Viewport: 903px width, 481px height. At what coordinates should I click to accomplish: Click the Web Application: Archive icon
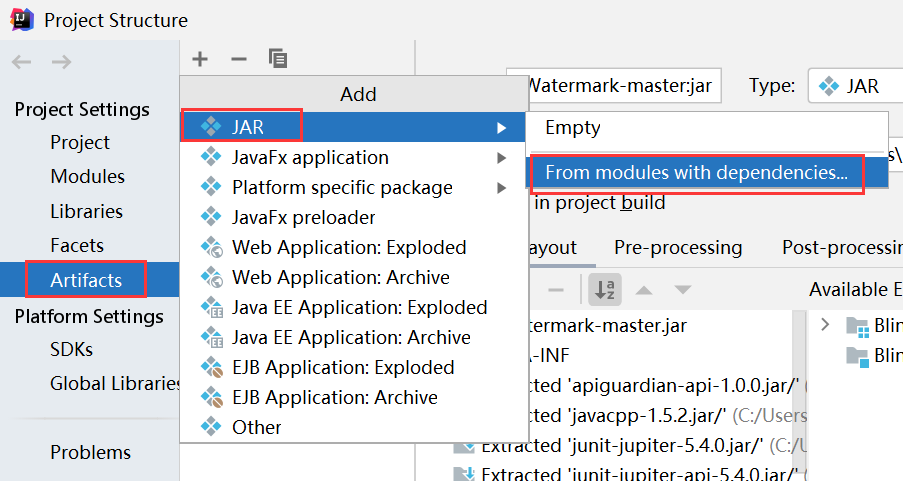pos(211,277)
